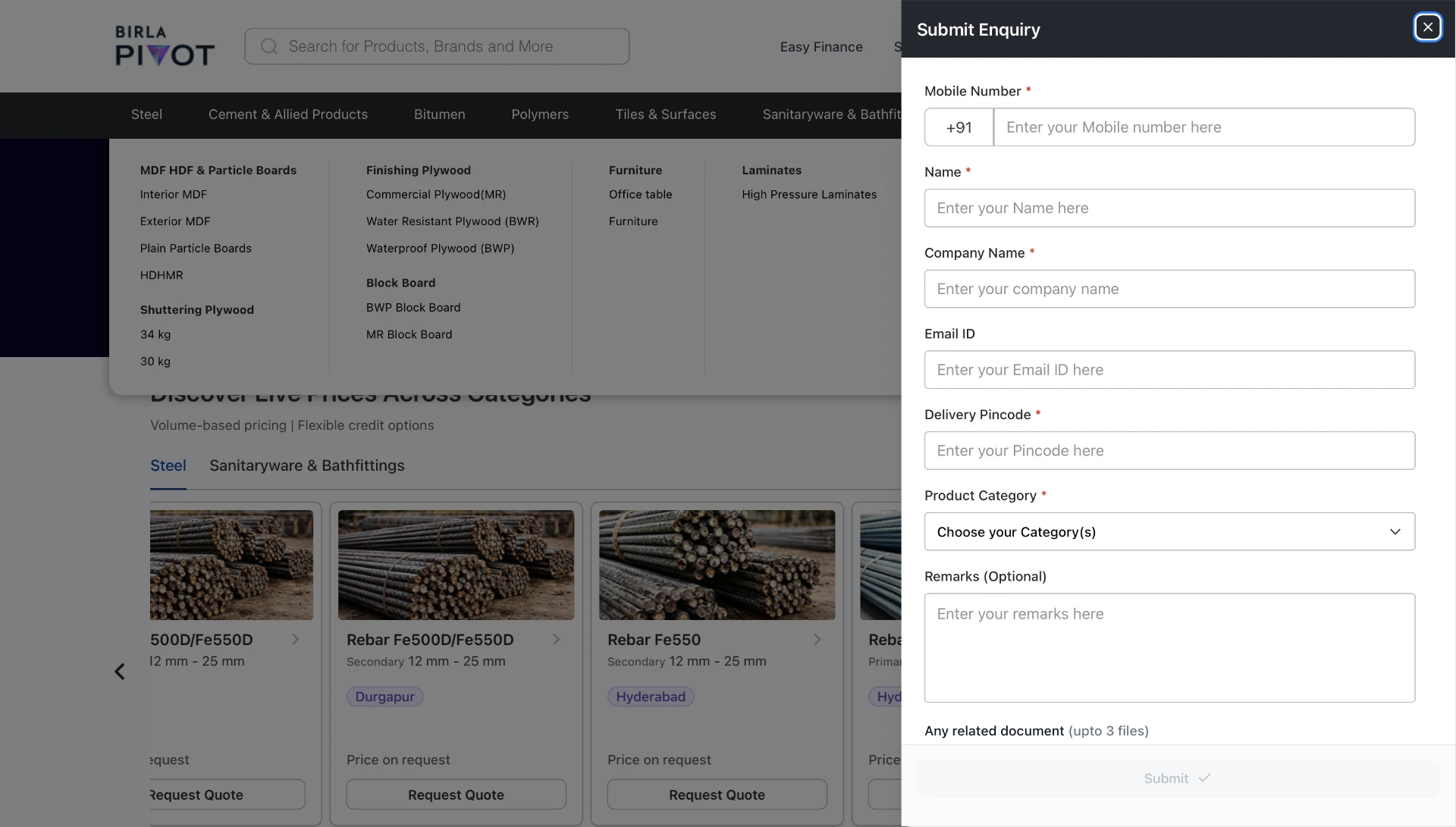The image size is (1456, 827).
Task: Click the Durgapur location tag
Action: pos(385,697)
